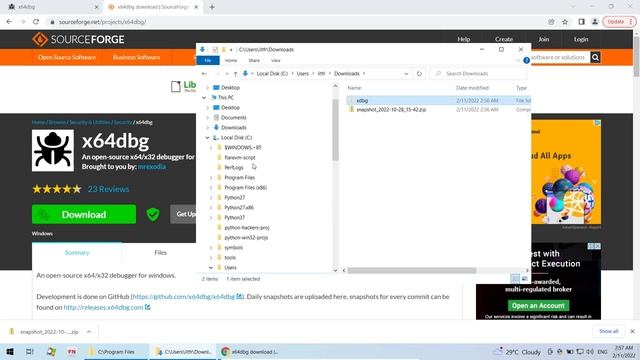Screen dimensions: 640x360
Task: Click Login link on SourceForge header
Action: [x=581, y=39]
